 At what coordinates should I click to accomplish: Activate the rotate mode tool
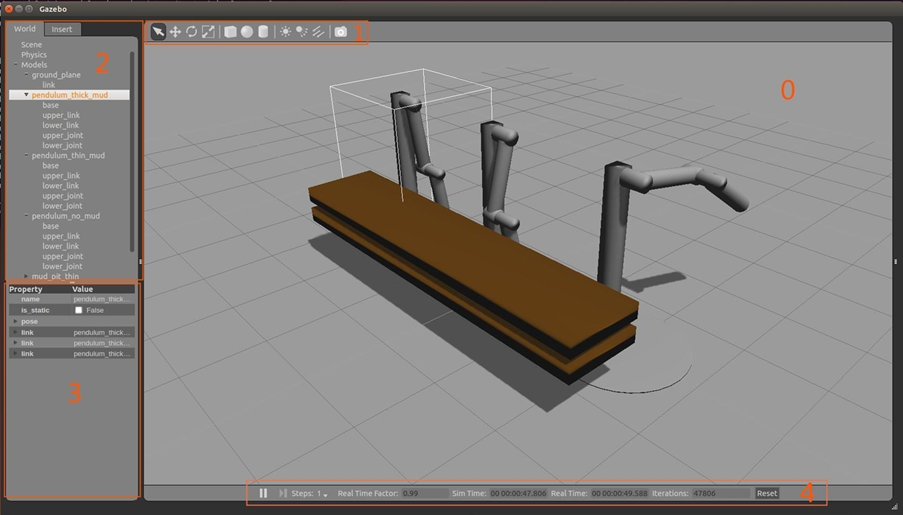point(191,32)
